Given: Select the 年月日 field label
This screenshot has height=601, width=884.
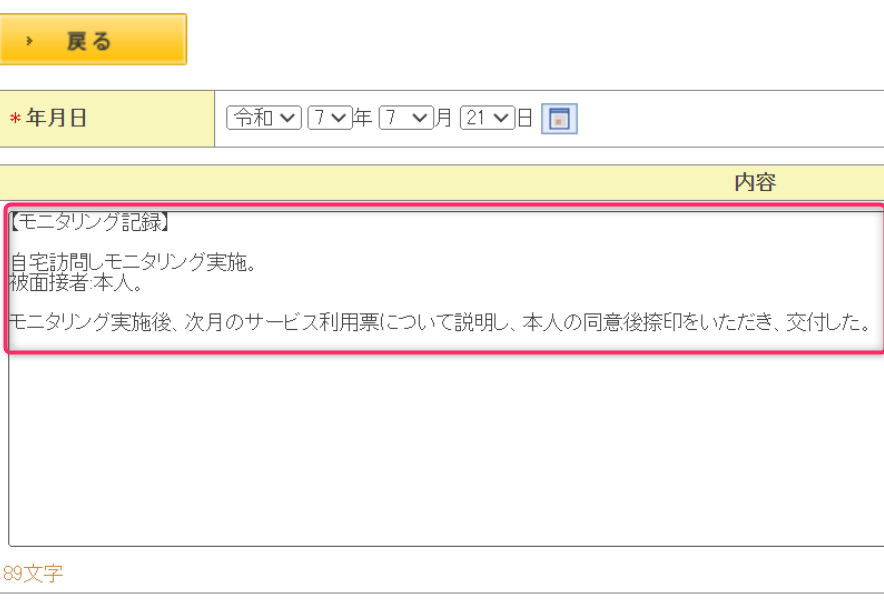Looking at the screenshot, I should click(56, 118).
